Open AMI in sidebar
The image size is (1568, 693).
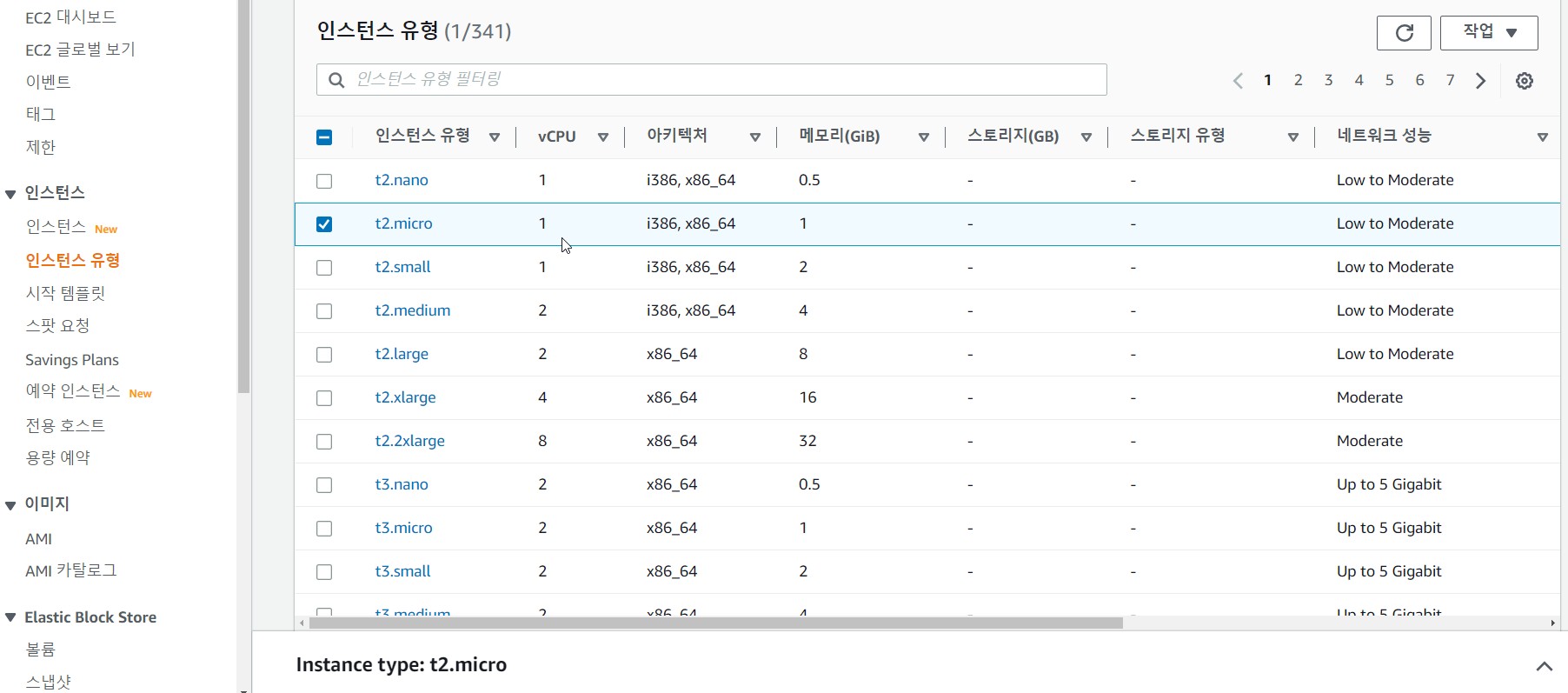point(38,539)
